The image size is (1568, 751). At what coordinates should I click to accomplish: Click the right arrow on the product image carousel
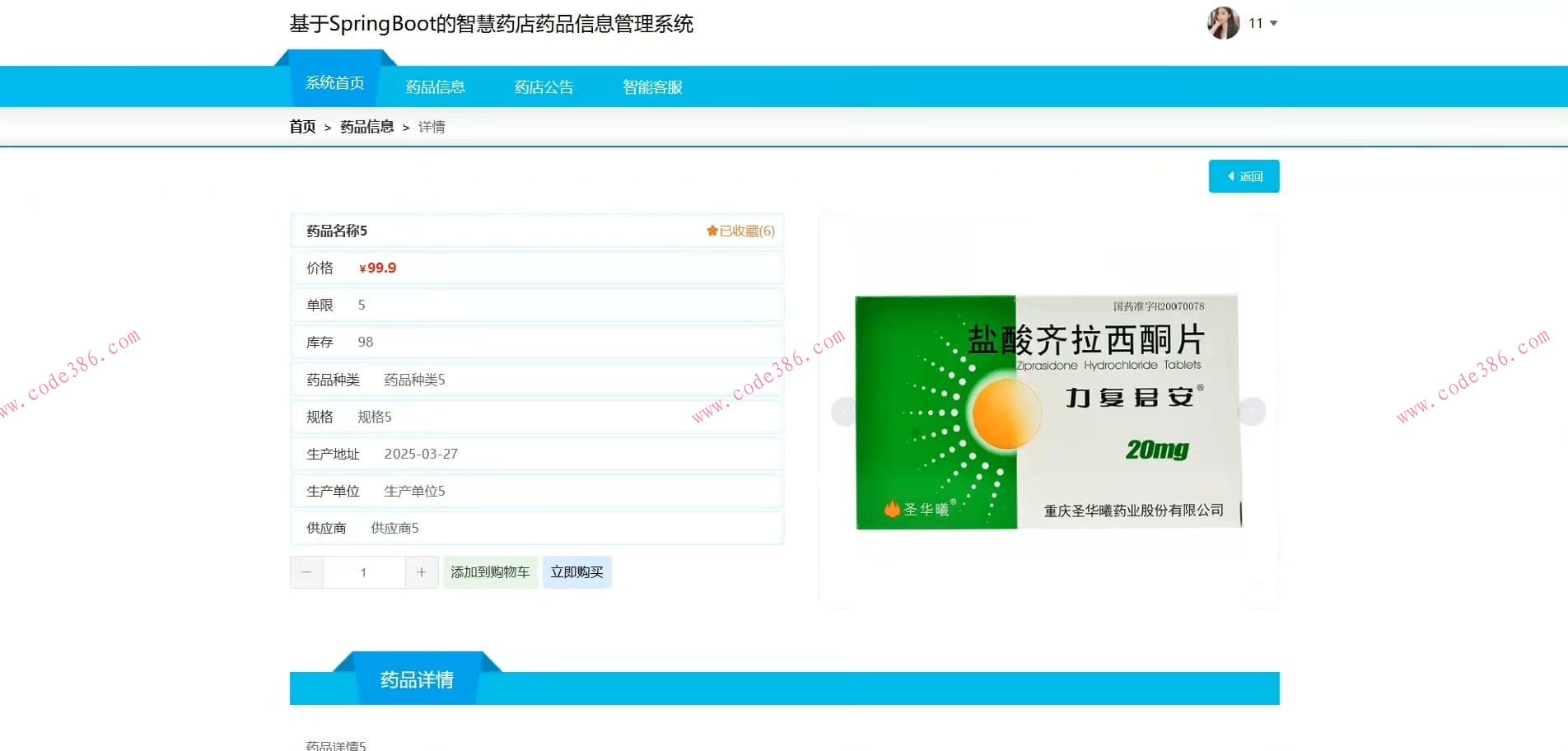click(x=1252, y=410)
